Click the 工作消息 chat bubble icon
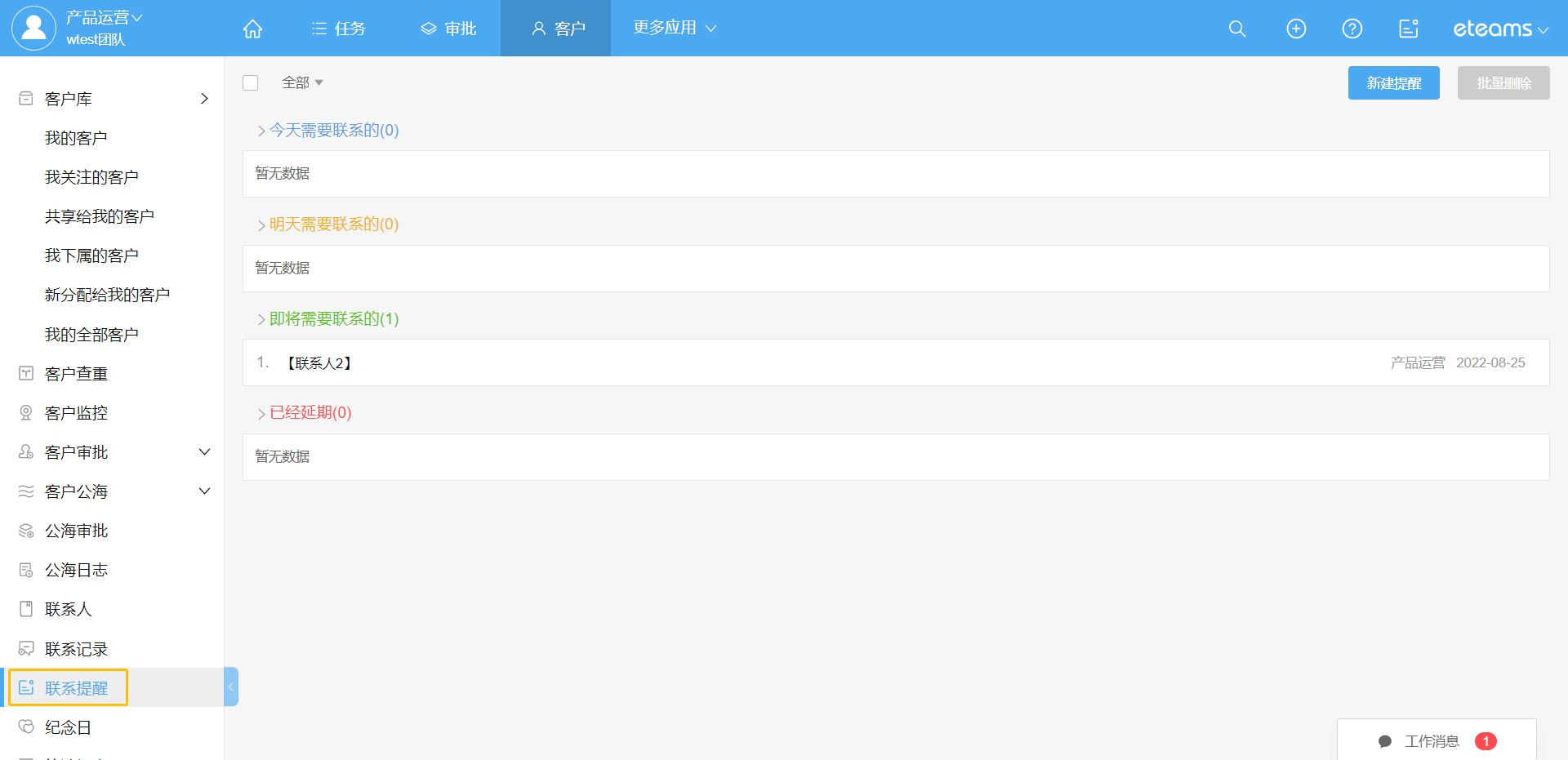1568x760 pixels. [x=1384, y=741]
